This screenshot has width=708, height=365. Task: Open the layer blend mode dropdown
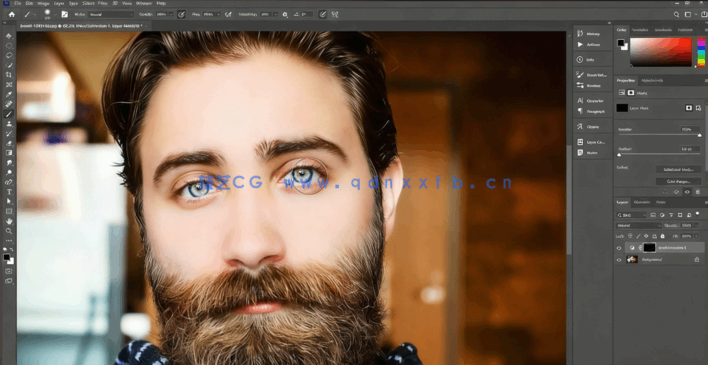pyautogui.click(x=639, y=225)
